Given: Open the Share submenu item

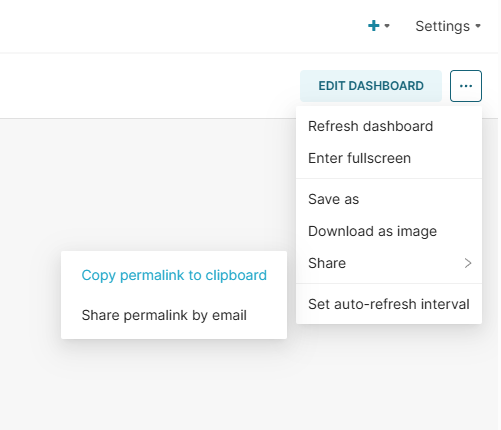Looking at the screenshot, I should point(389,263).
